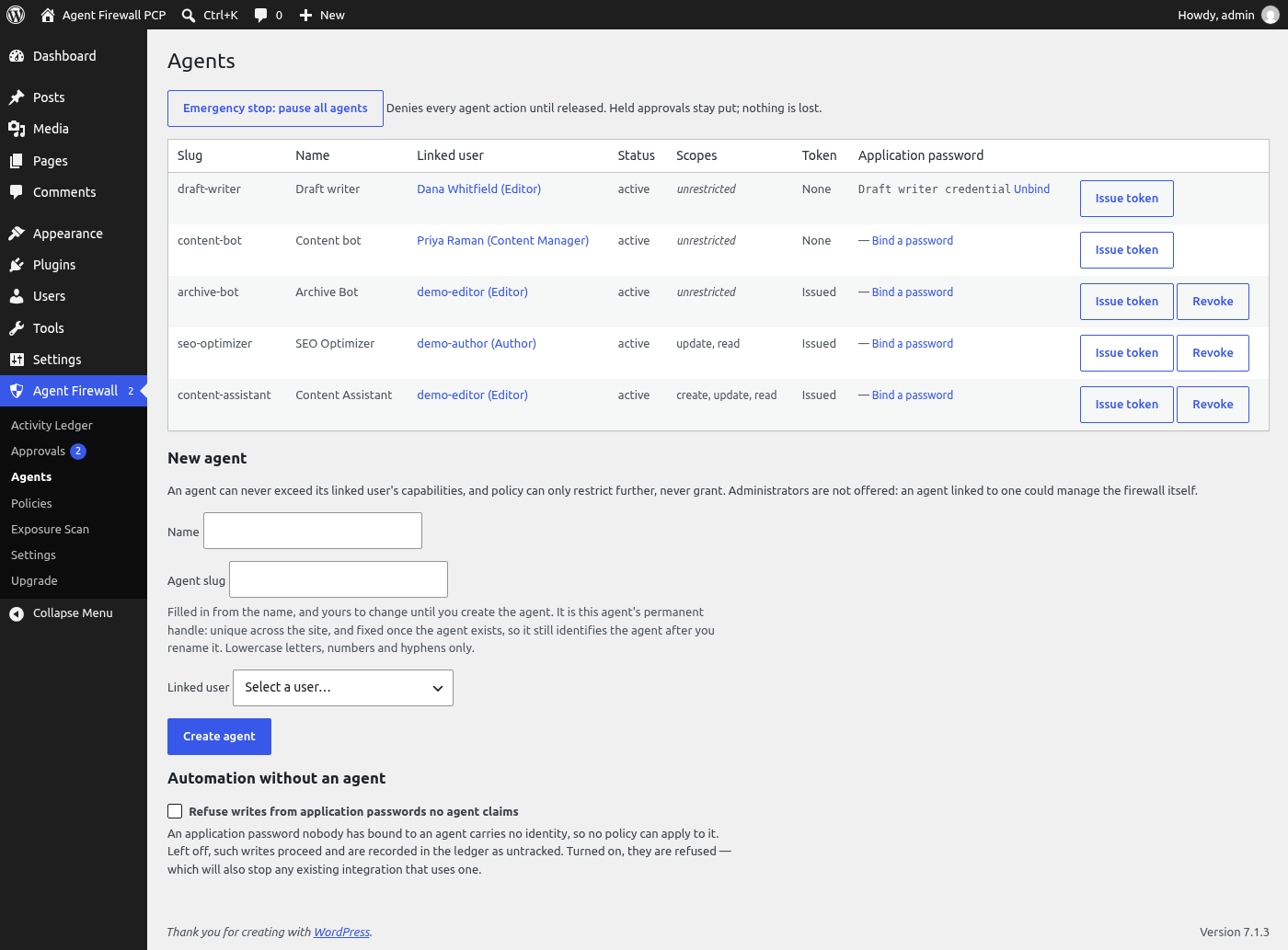Click the Create agent button
Screen dimensions: 1288x950
click(x=219, y=737)
